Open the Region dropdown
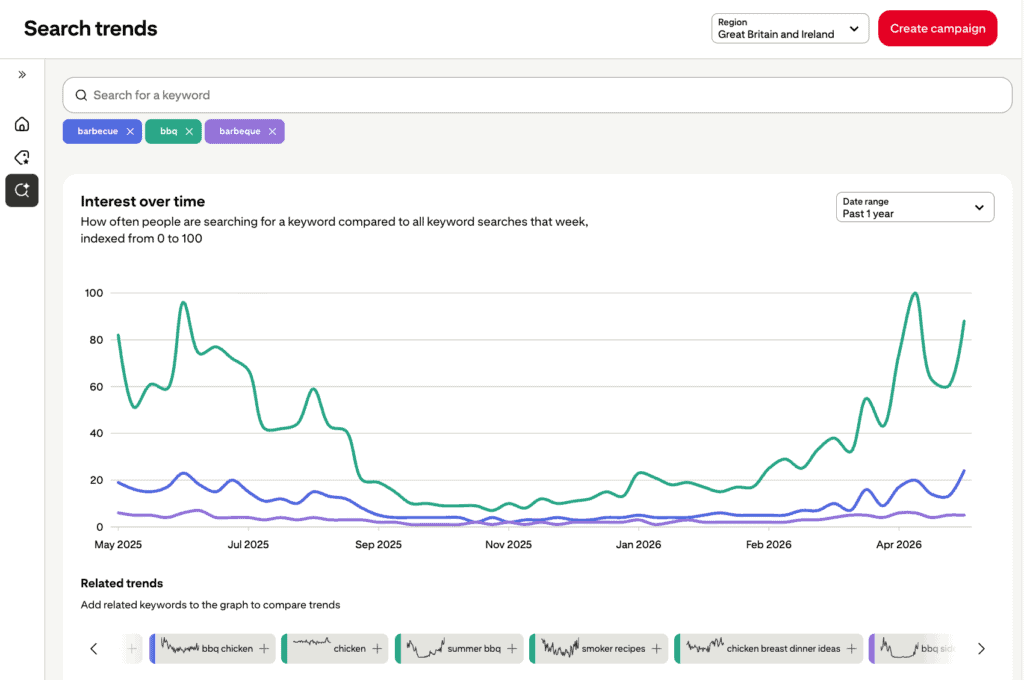 point(790,29)
